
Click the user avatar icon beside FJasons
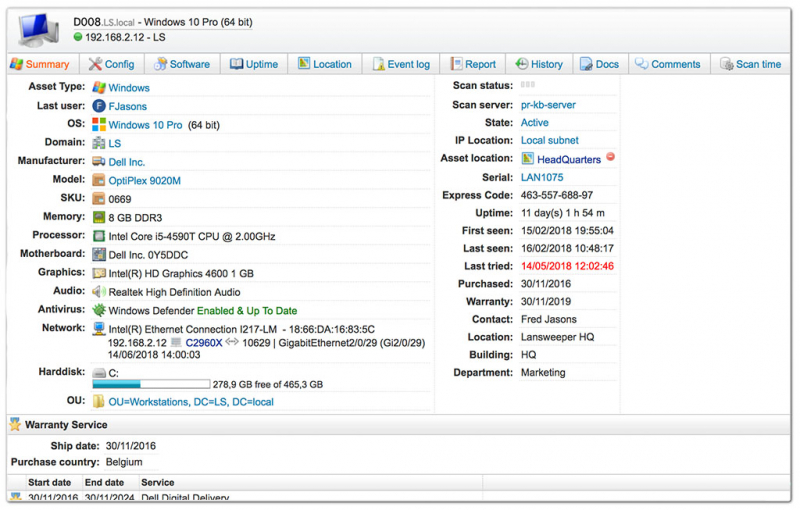[x=99, y=106]
